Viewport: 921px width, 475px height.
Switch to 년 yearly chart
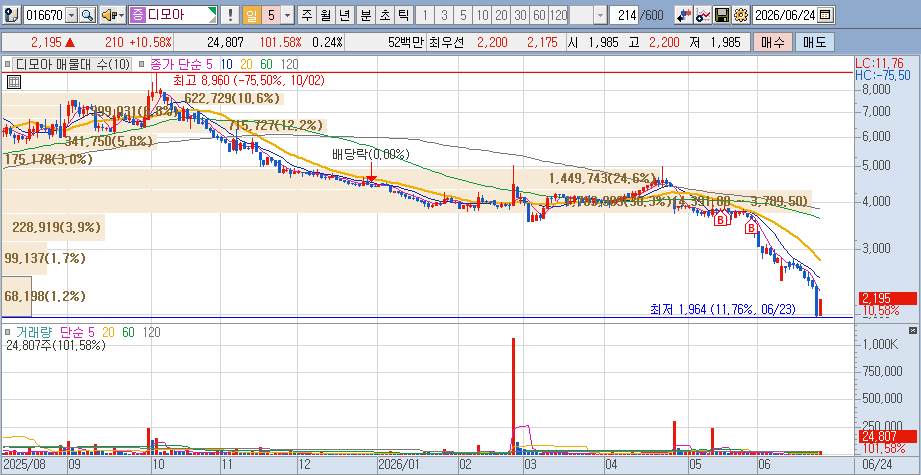pyautogui.click(x=344, y=15)
